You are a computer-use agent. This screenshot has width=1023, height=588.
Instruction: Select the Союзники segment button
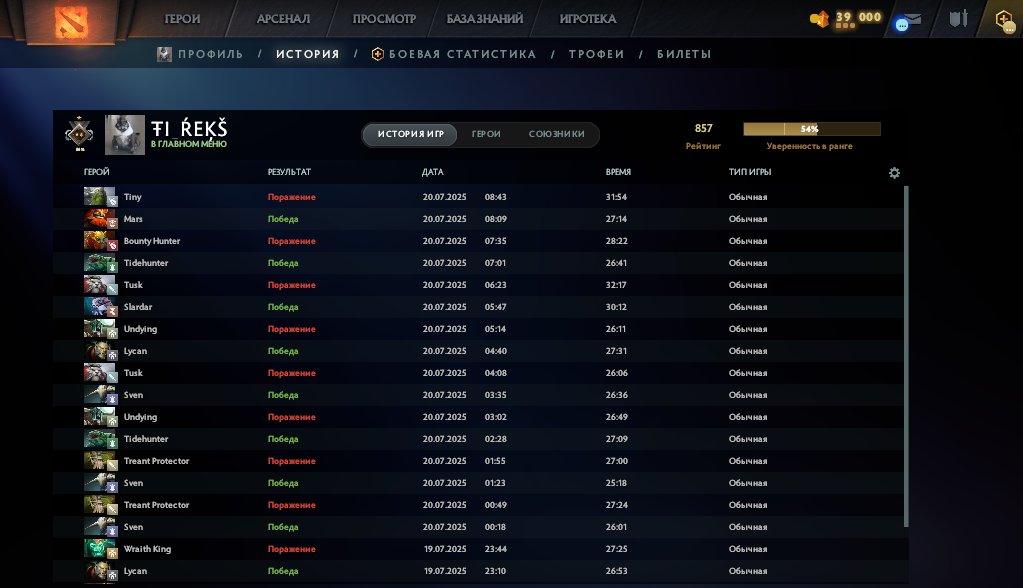tap(557, 134)
